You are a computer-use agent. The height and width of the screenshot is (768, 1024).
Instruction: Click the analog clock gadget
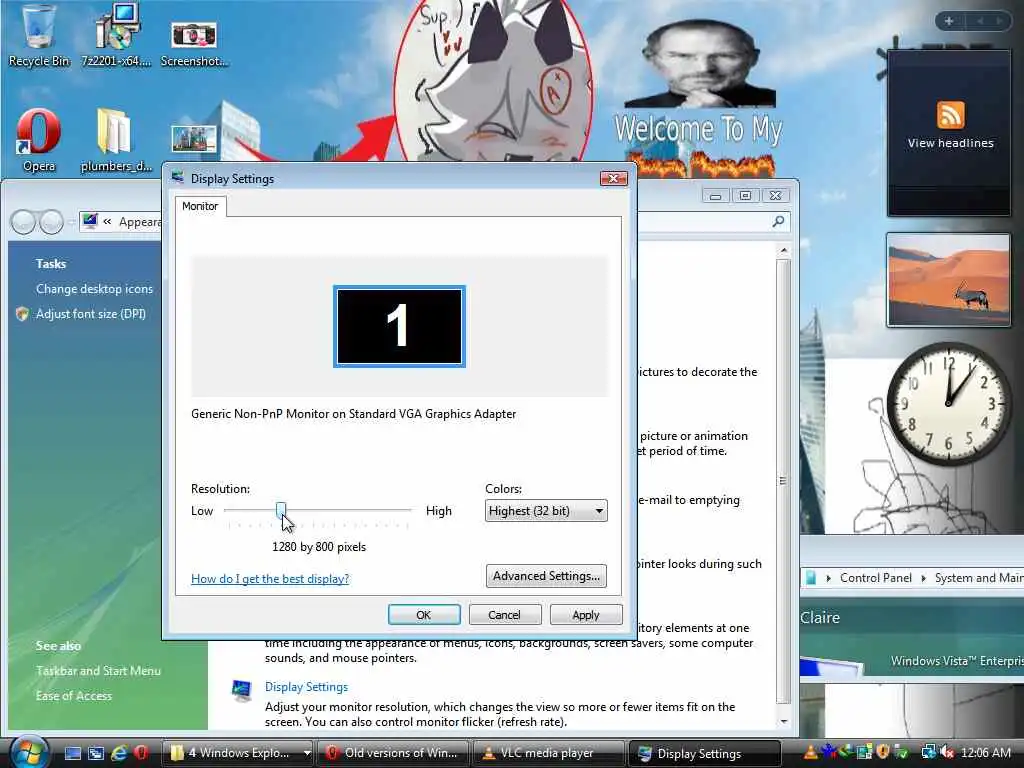click(948, 403)
